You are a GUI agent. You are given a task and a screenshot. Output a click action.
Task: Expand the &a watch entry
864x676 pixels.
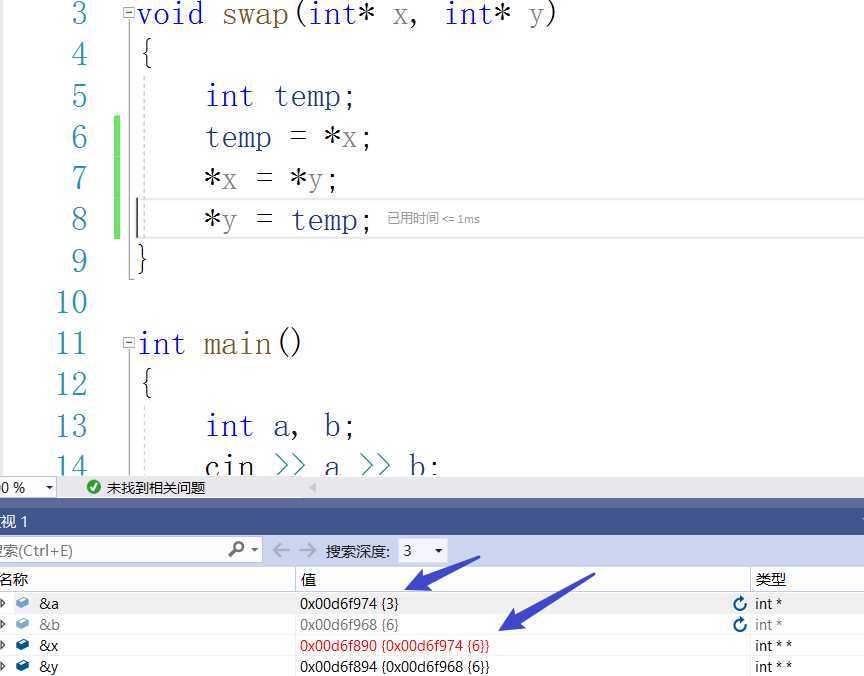[3, 603]
